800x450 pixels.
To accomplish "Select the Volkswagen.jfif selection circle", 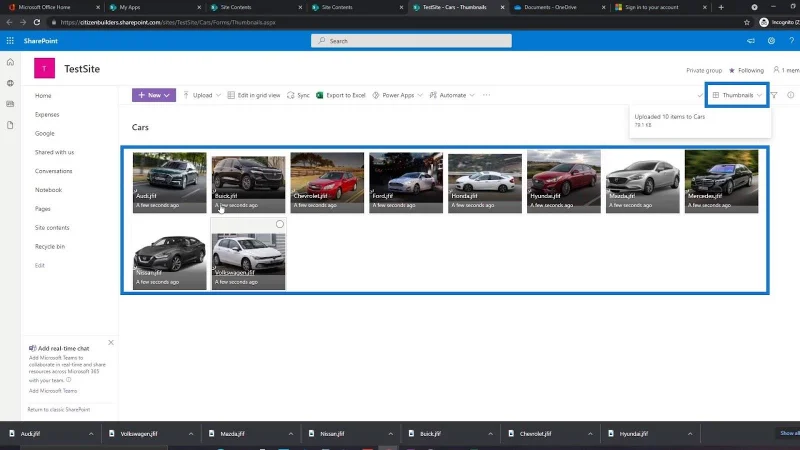I will (280, 224).
